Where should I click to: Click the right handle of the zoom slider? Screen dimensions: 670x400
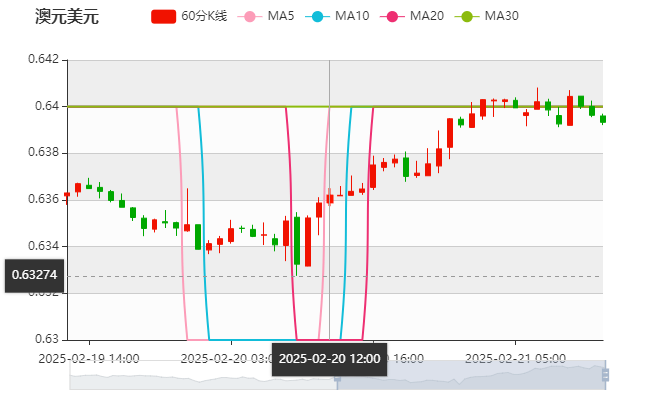pyautogui.click(x=605, y=375)
